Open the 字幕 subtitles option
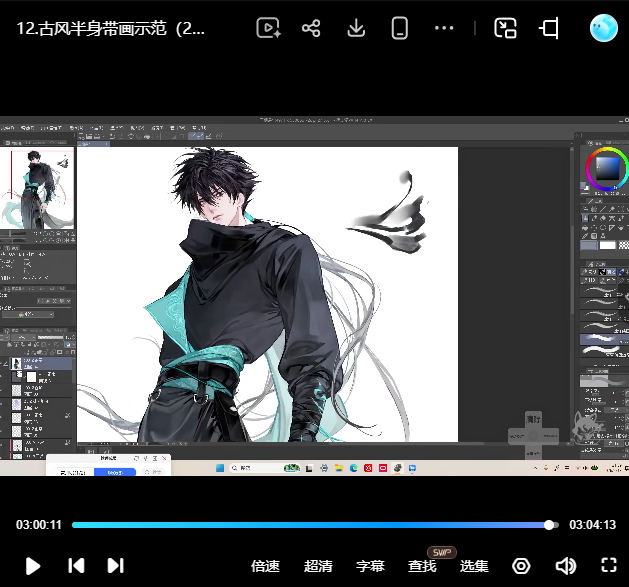The image size is (629, 587). point(370,566)
